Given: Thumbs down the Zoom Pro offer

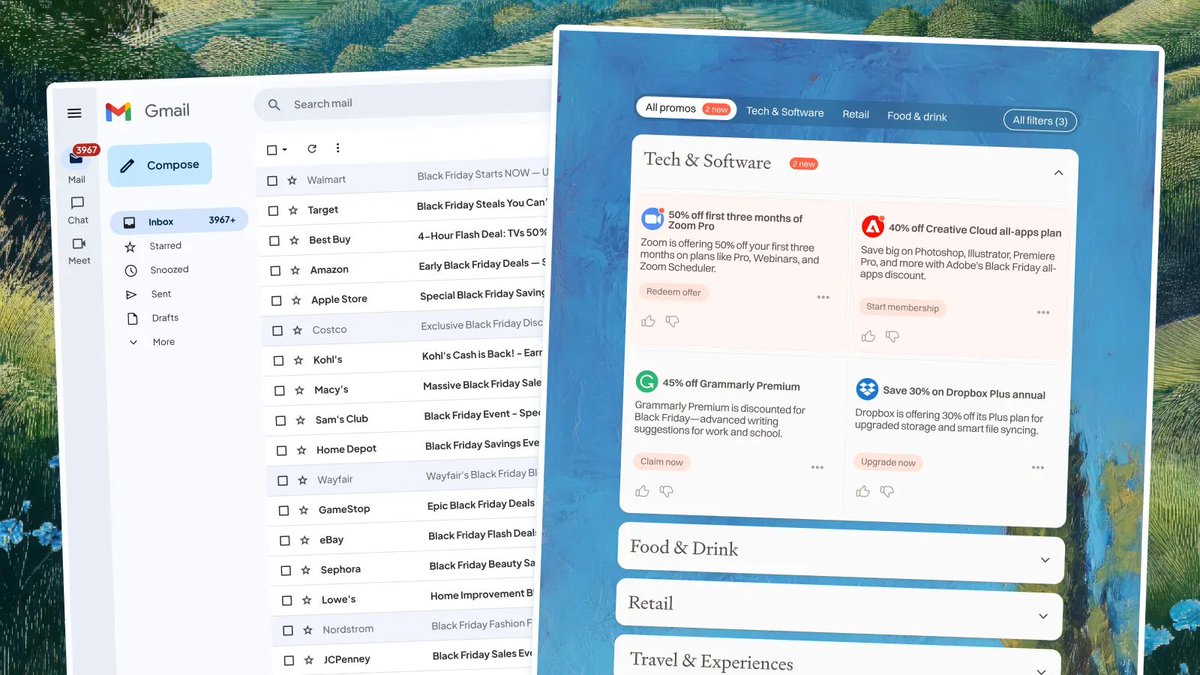Looking at the screenshot, I should tap(672, 321).
